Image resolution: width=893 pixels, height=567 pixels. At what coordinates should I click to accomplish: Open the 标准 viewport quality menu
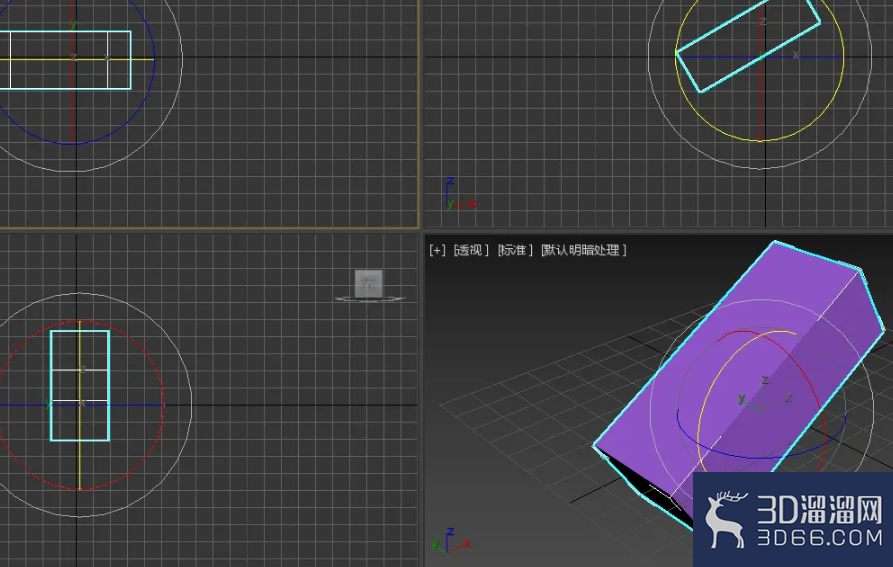[x=514, y=250]
